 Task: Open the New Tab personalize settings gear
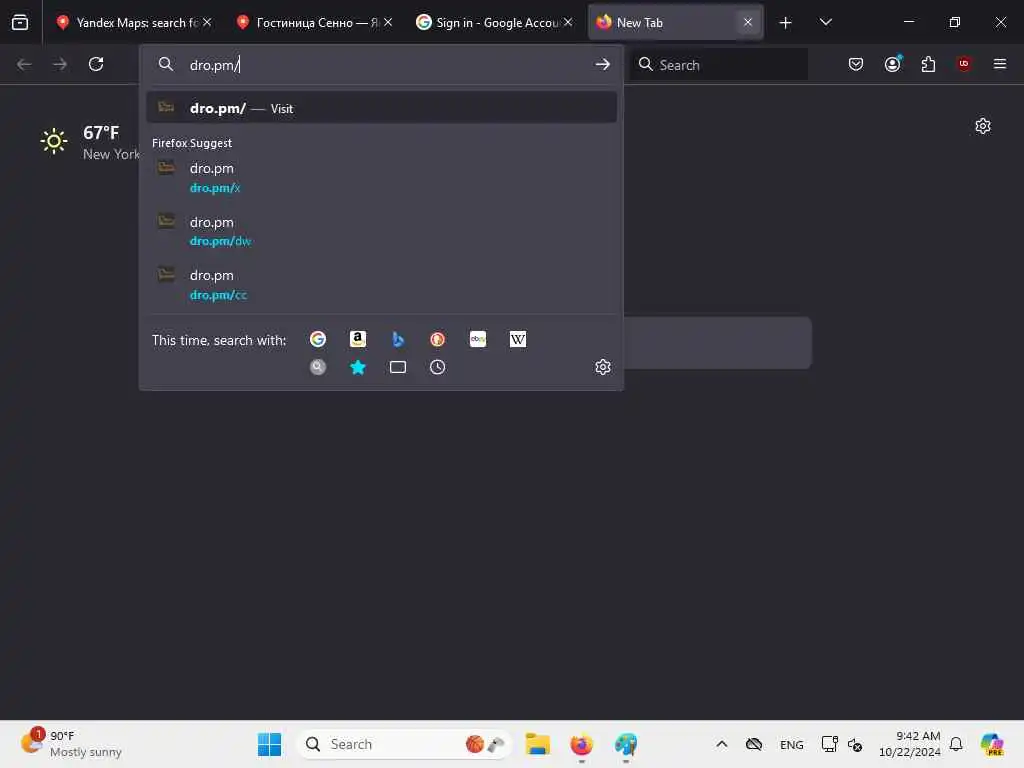(983, 126)
